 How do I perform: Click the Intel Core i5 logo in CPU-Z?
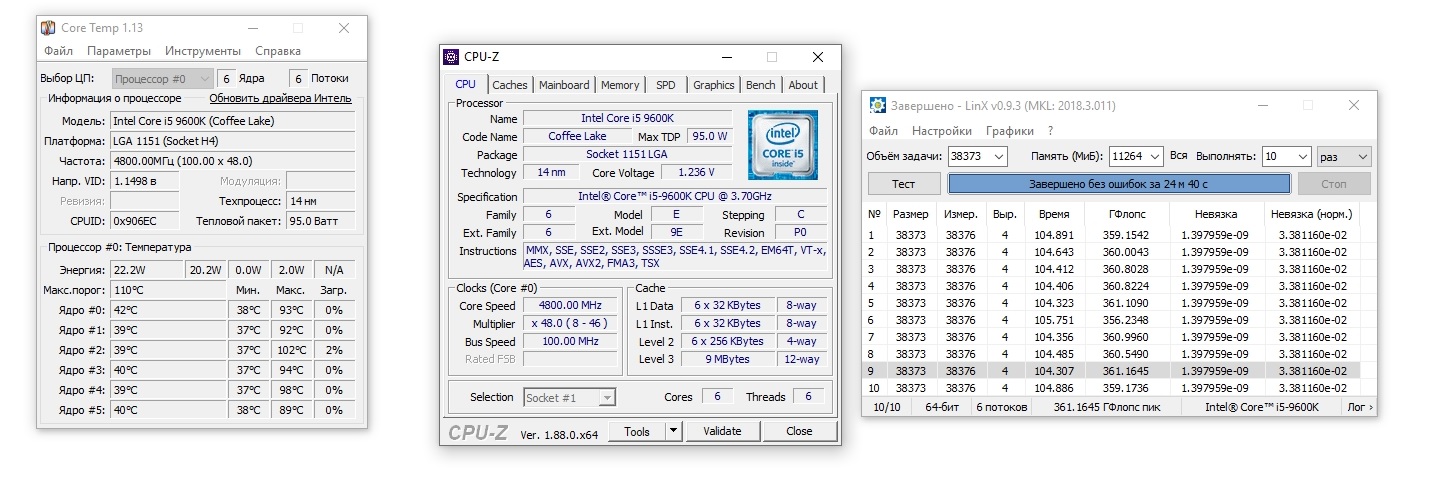(x=783, y=145)
